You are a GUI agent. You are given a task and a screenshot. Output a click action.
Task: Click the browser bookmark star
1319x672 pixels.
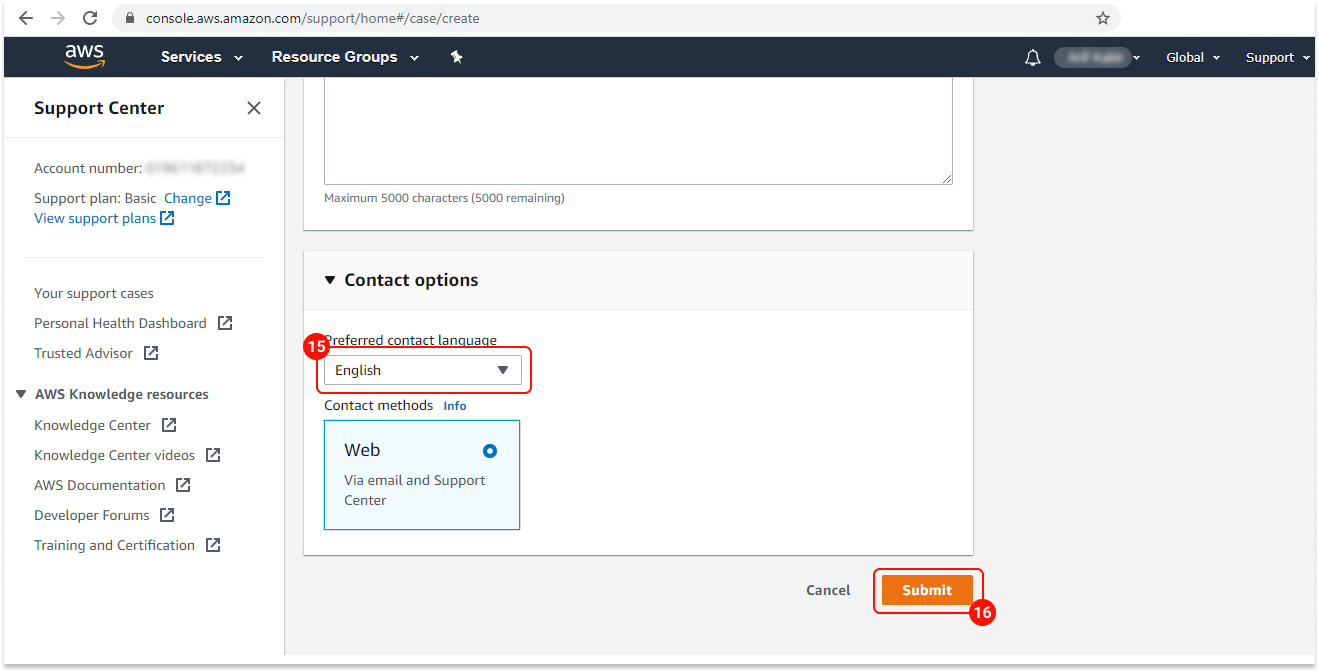coord(1102,17)
